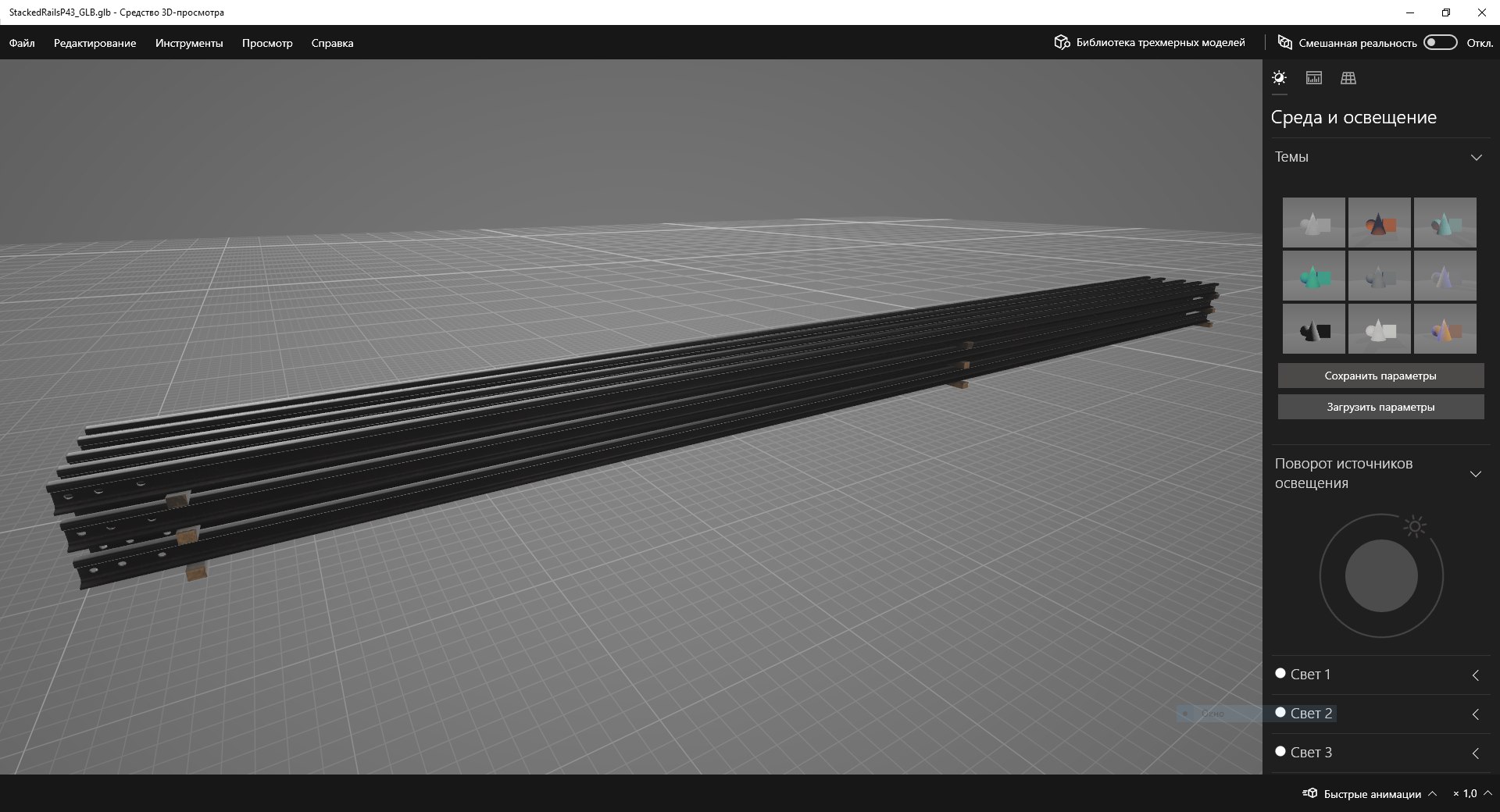Toggle Mixed reality switch on

[x=1441, y=42]
